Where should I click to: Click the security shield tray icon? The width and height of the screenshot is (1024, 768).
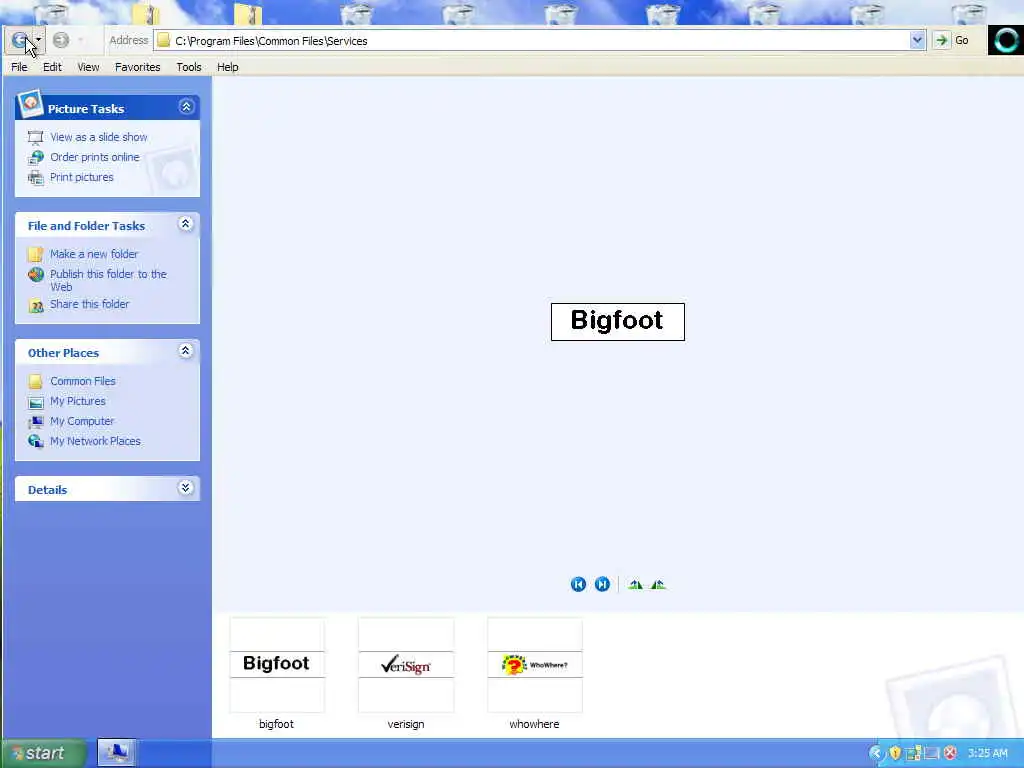[x=895, y=753]
